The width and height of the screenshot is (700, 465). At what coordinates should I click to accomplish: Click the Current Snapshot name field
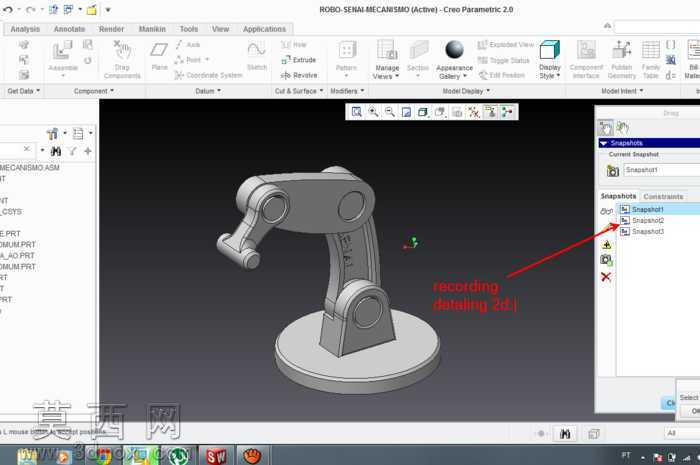(662, 170)
